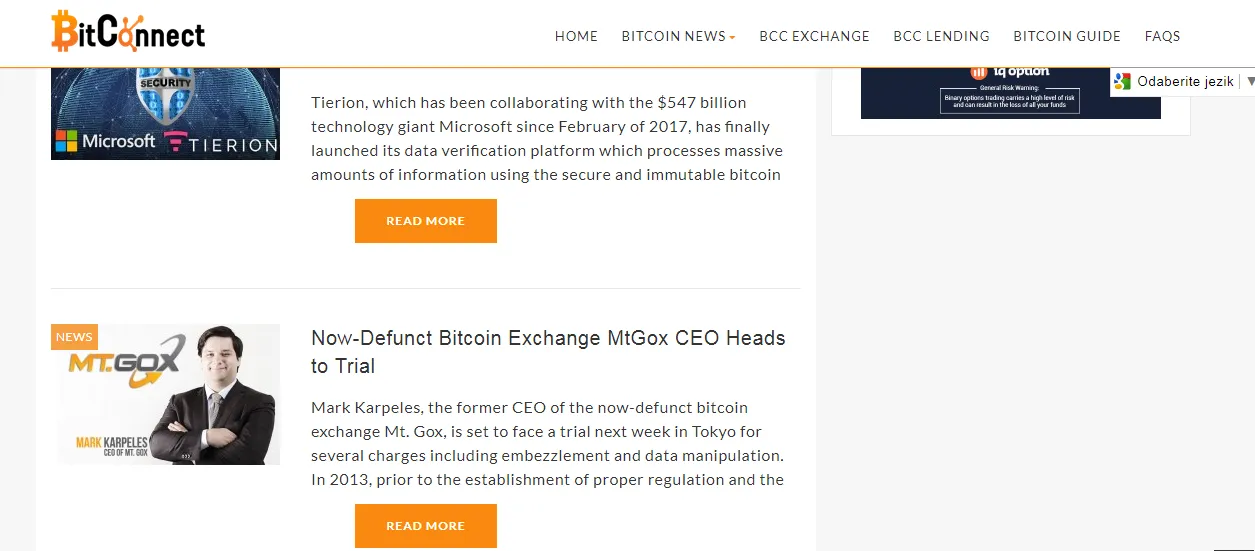Click READ MORE under the MtGox article
Screen dimensions: 1255x551
[426, 526]
